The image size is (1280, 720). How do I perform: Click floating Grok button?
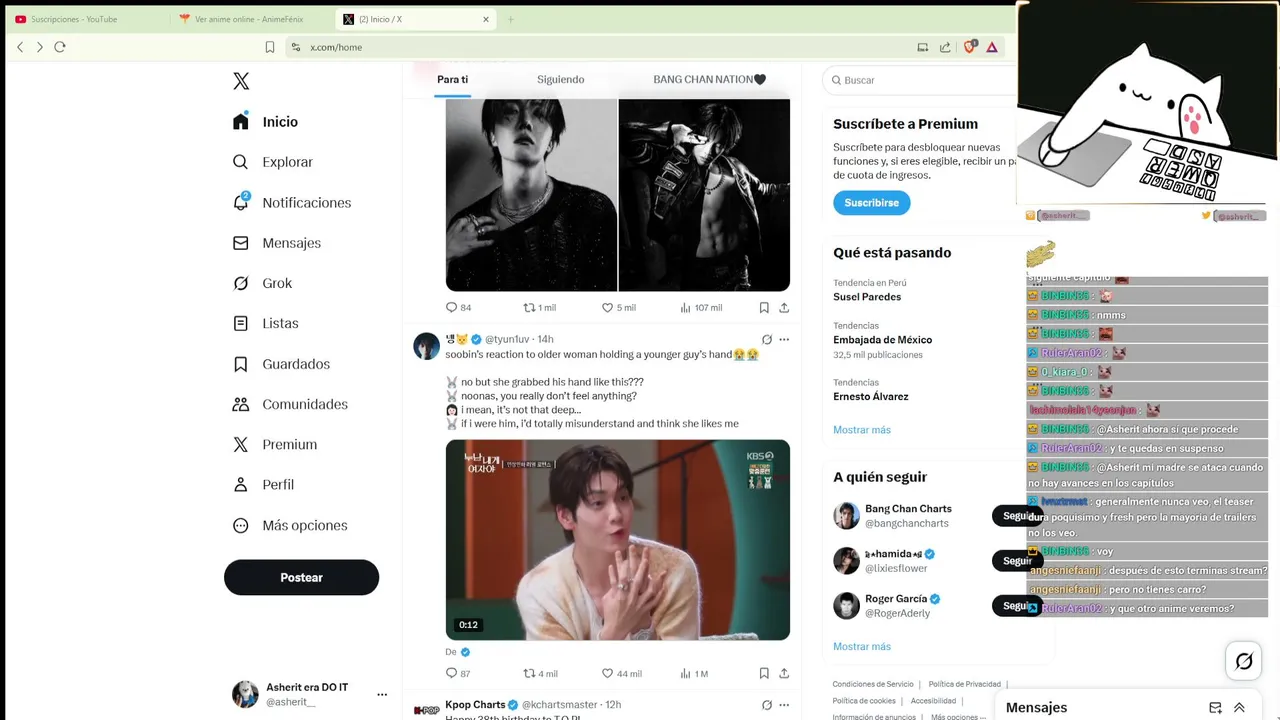[1244, 661]
